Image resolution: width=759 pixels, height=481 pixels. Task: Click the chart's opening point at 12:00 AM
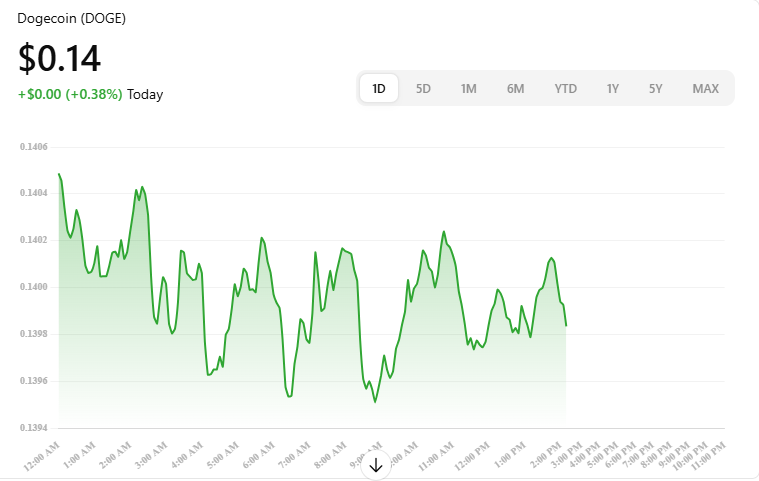pos(59,174)
